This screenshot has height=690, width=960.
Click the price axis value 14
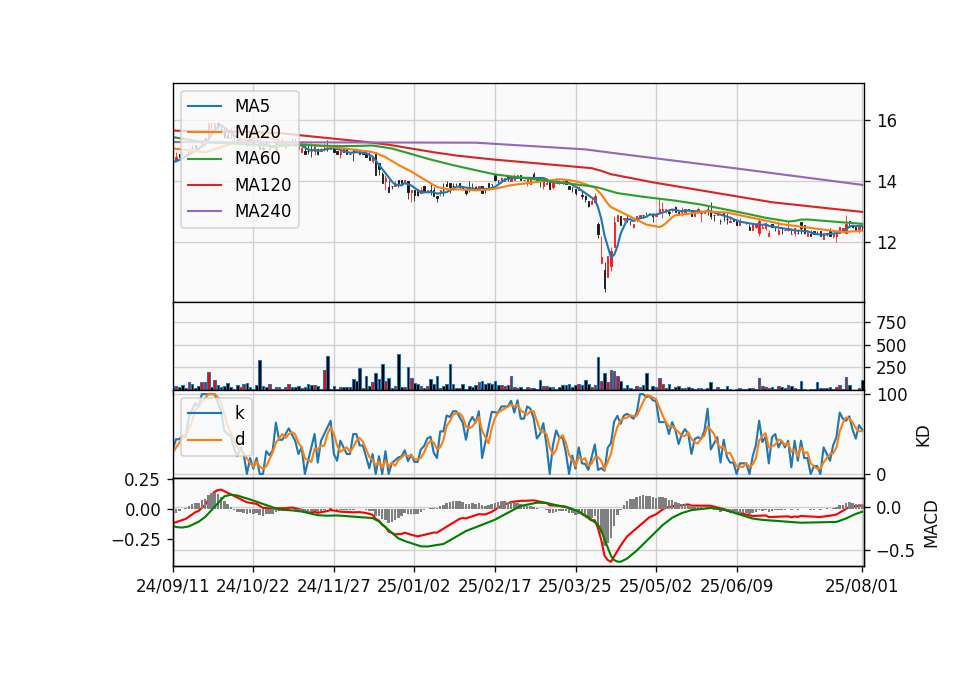point(887,182)
